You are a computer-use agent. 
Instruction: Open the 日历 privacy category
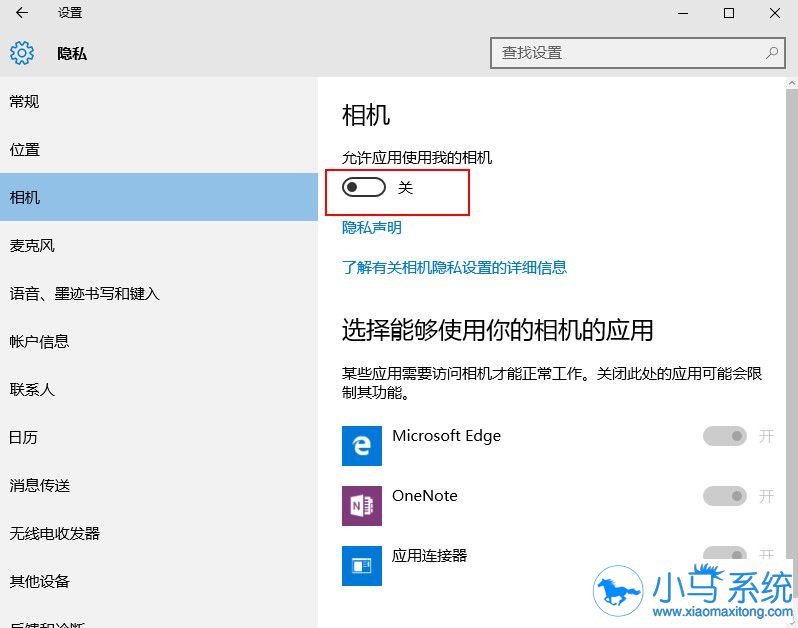[x=159, y=438]
